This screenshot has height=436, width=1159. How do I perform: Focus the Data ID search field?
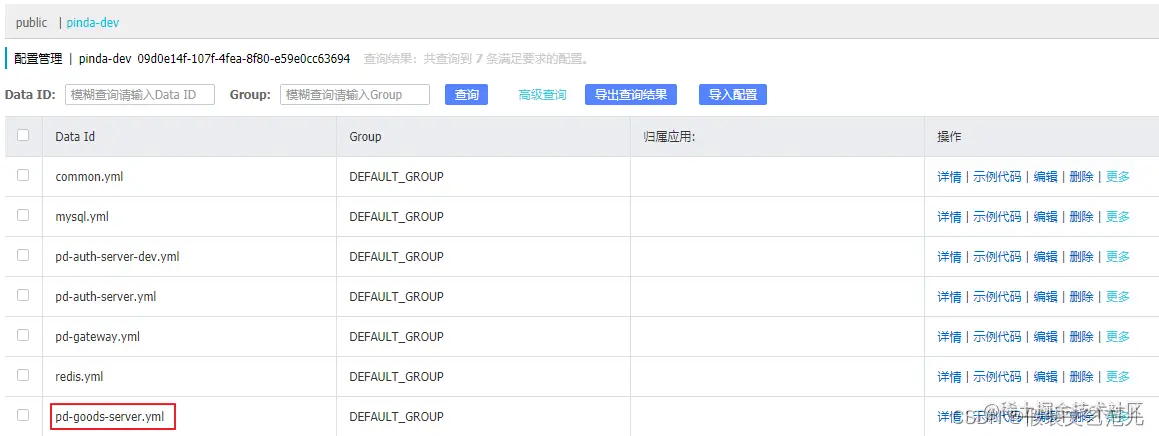point(140,95)
